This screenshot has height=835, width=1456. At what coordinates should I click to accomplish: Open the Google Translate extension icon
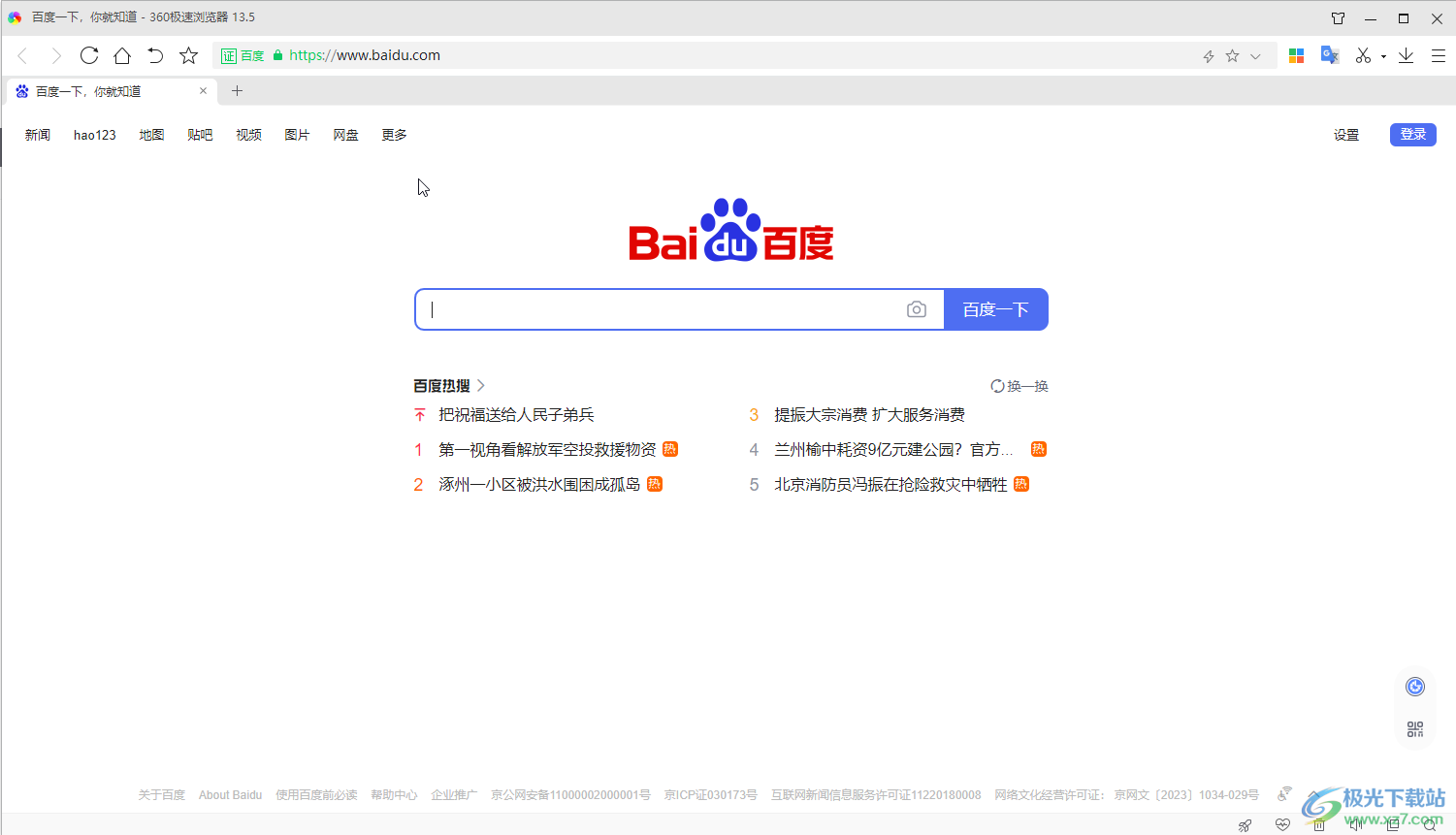[x=1330, y=55]
